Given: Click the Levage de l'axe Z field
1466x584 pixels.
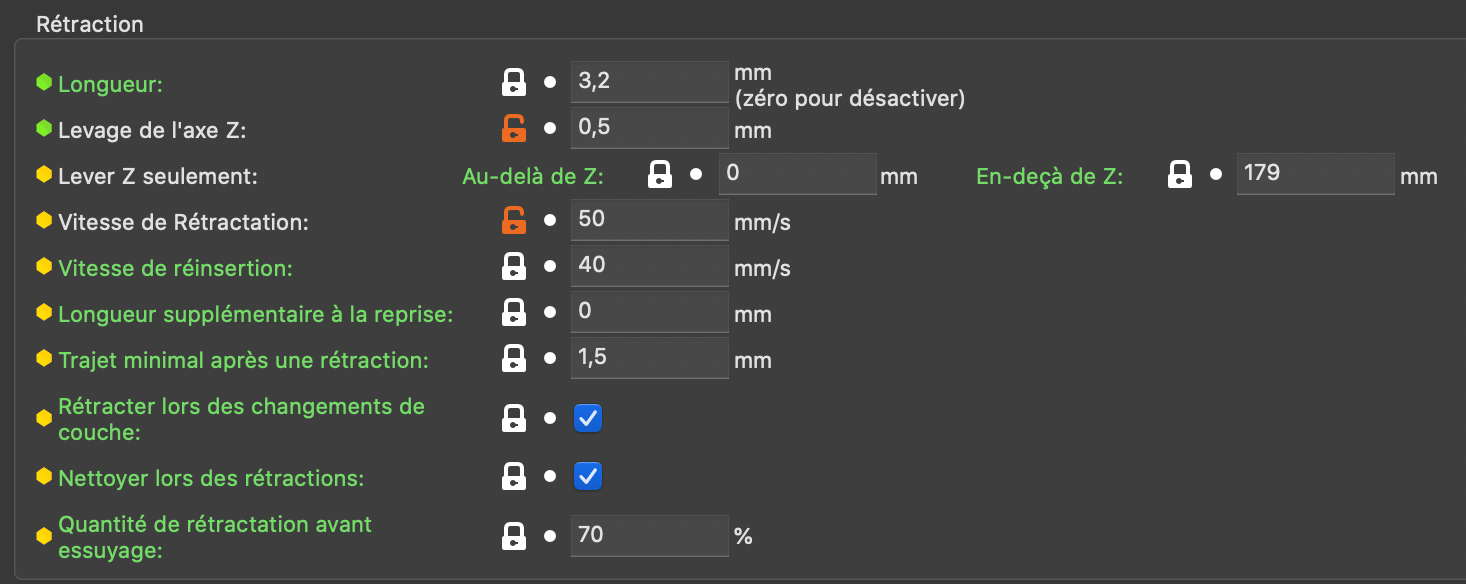Looking at the screenshot, I should point(648,128).
